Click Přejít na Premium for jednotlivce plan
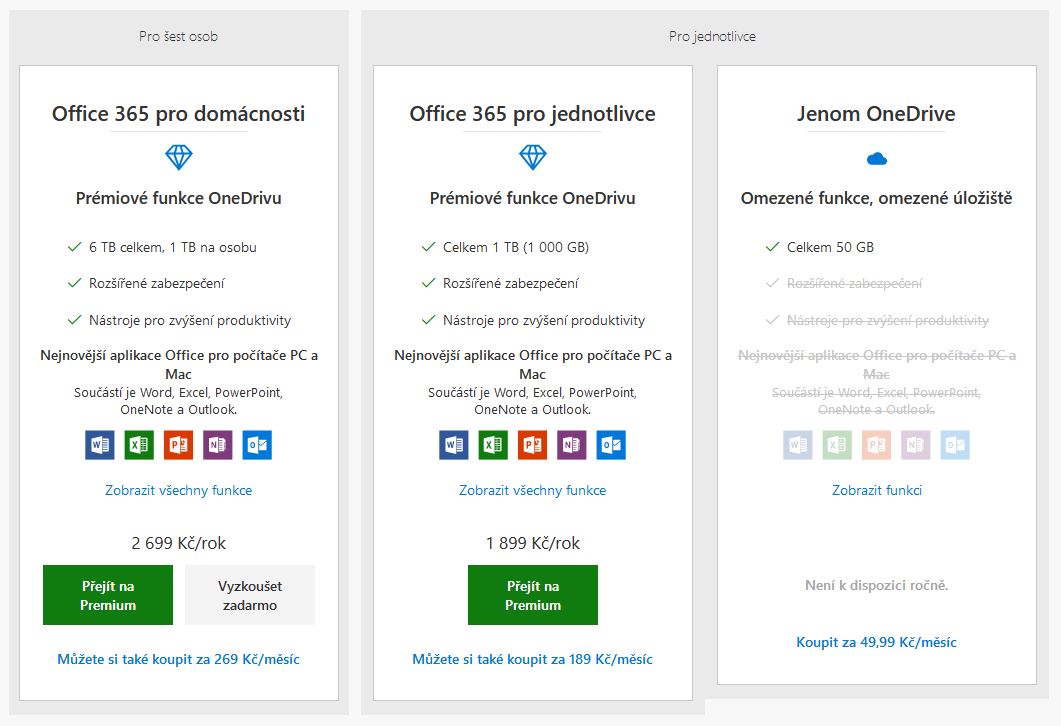Image resolution: width=1061 pixels, height=726 pixels. 533,595
